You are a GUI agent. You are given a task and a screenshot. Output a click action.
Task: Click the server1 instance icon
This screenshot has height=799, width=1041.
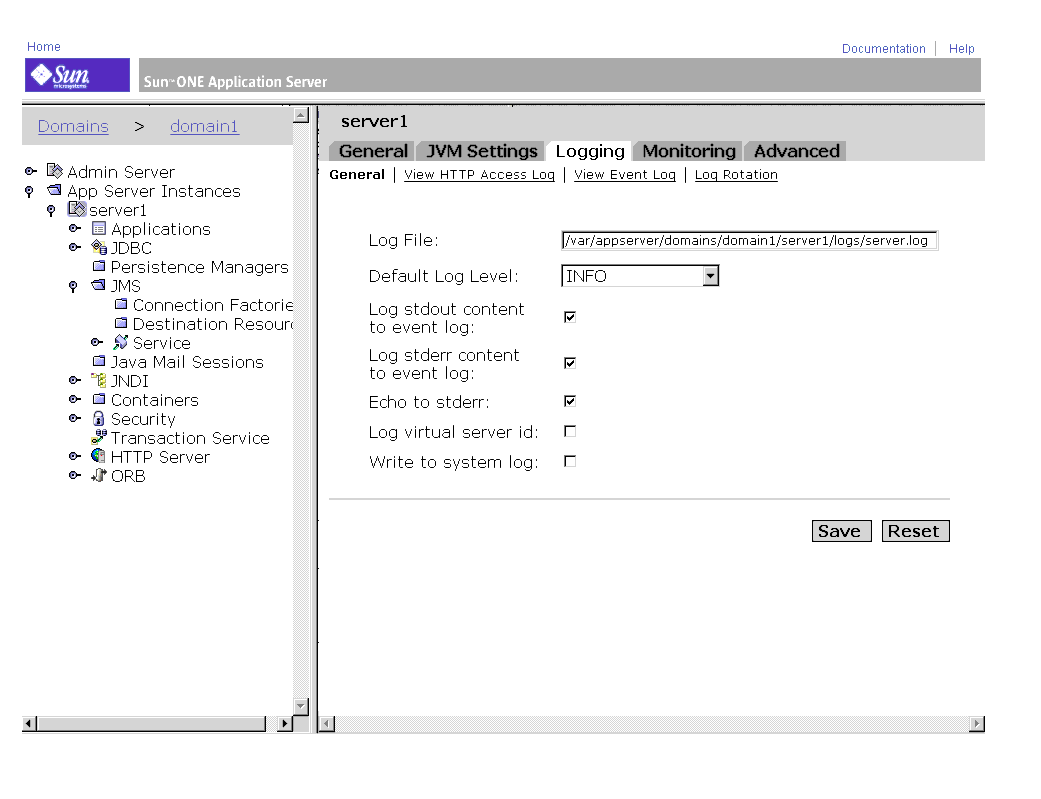pyautogui.click(x=77, y=209)
